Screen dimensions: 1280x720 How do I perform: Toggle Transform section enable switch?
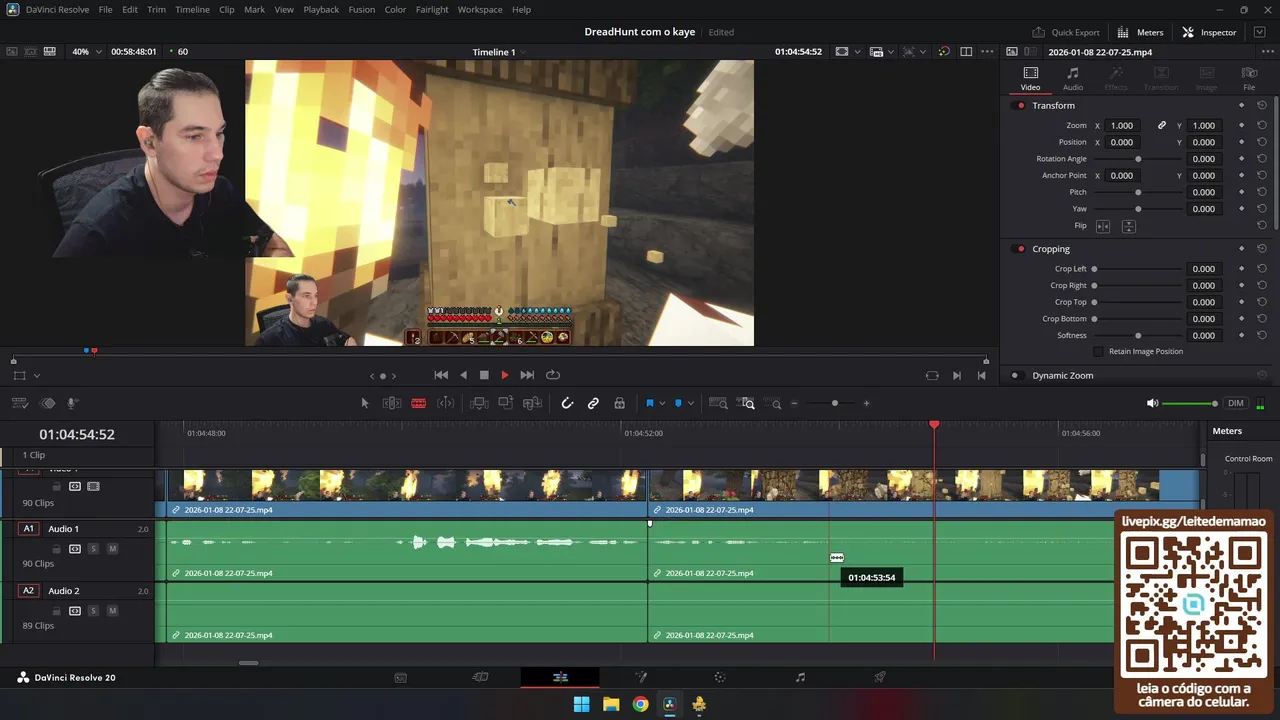tap(1020, 106)
